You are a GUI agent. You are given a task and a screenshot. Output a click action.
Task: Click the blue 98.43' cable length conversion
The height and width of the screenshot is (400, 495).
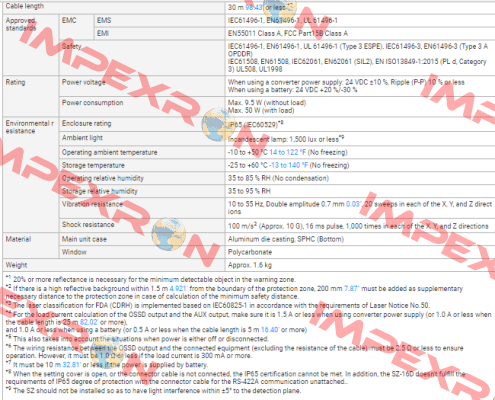[x=254, y=7]
